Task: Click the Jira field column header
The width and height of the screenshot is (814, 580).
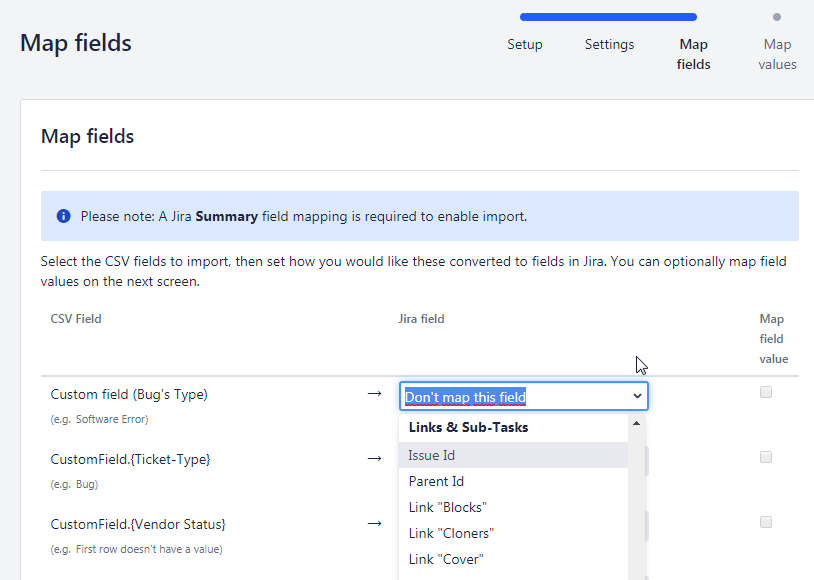Action: click(422, 319)
